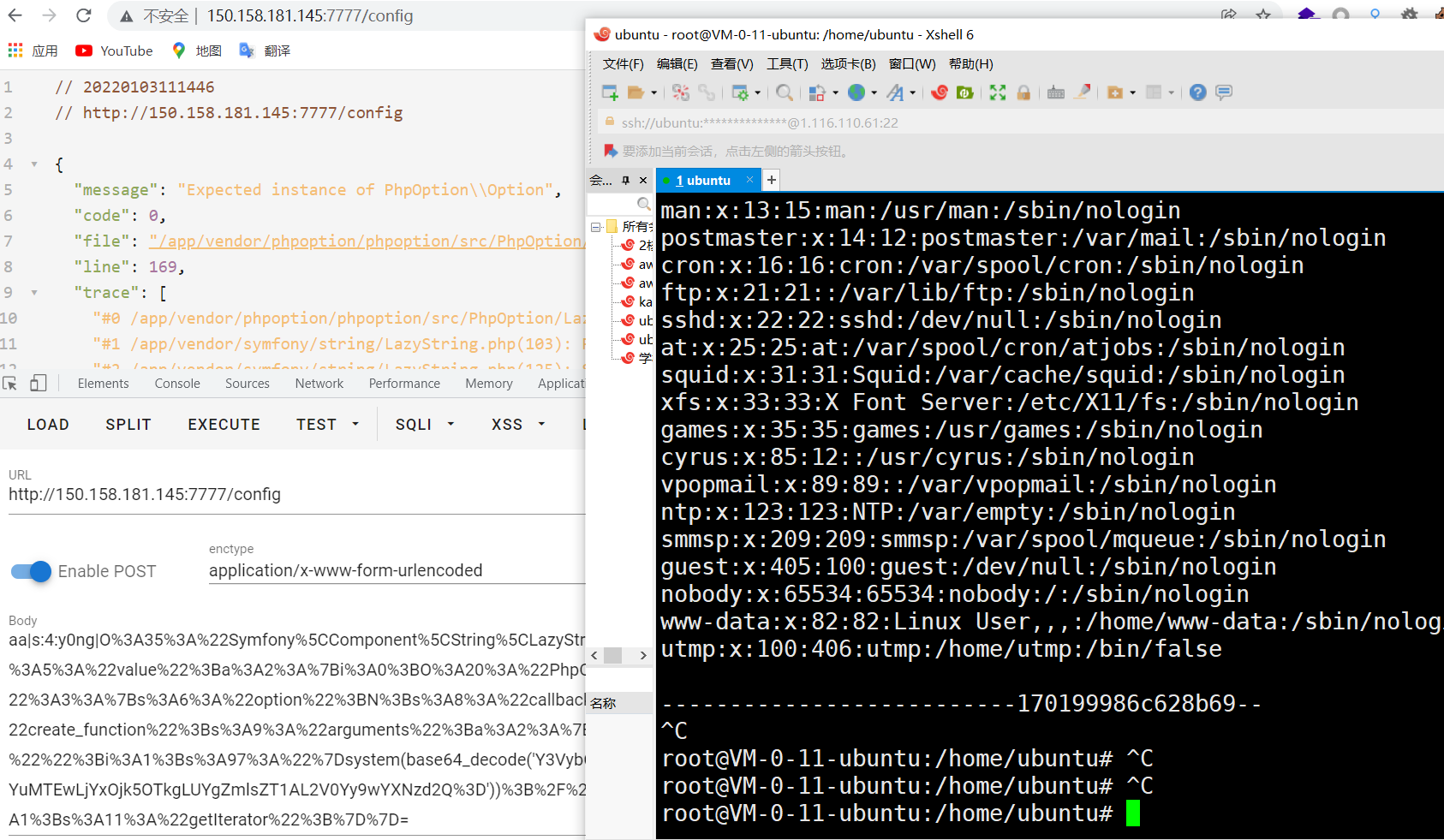This screenshot has height=840, width=1444.
Task: Click the Open session folder icon in Xshell
Action: 635,92
